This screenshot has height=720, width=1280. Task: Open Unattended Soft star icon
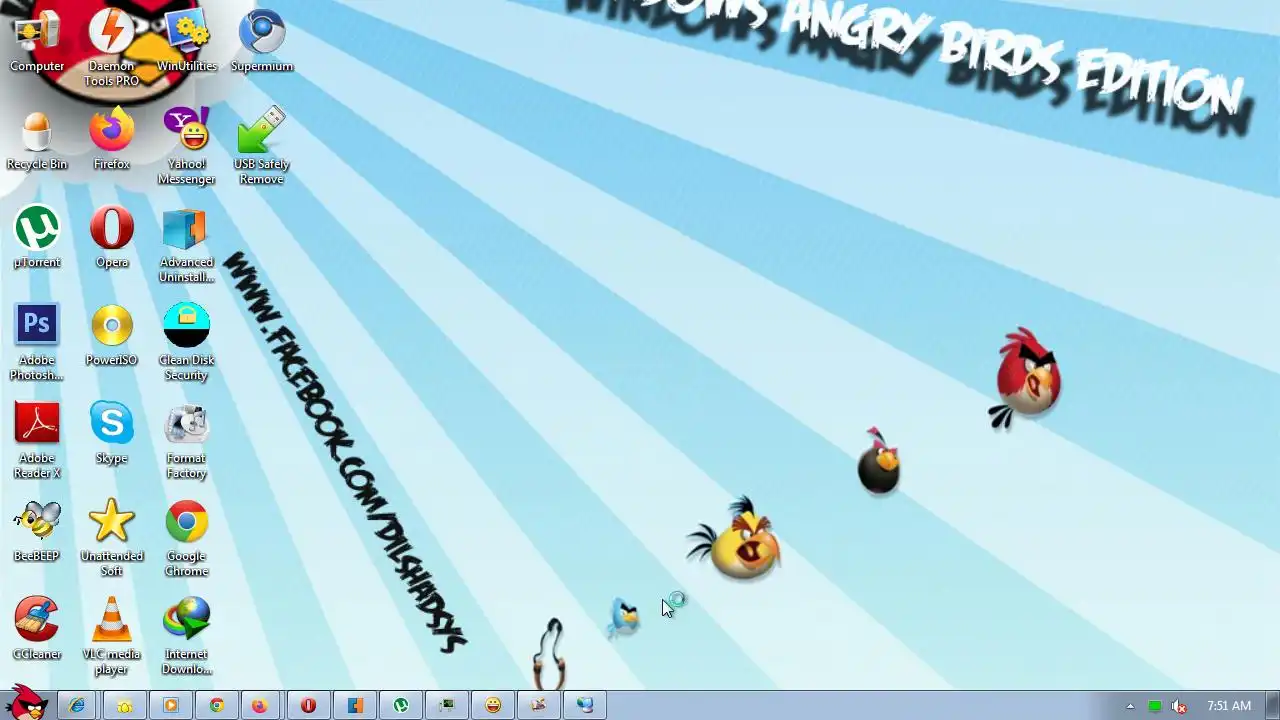pyautogui.click(x=111, y=538)
